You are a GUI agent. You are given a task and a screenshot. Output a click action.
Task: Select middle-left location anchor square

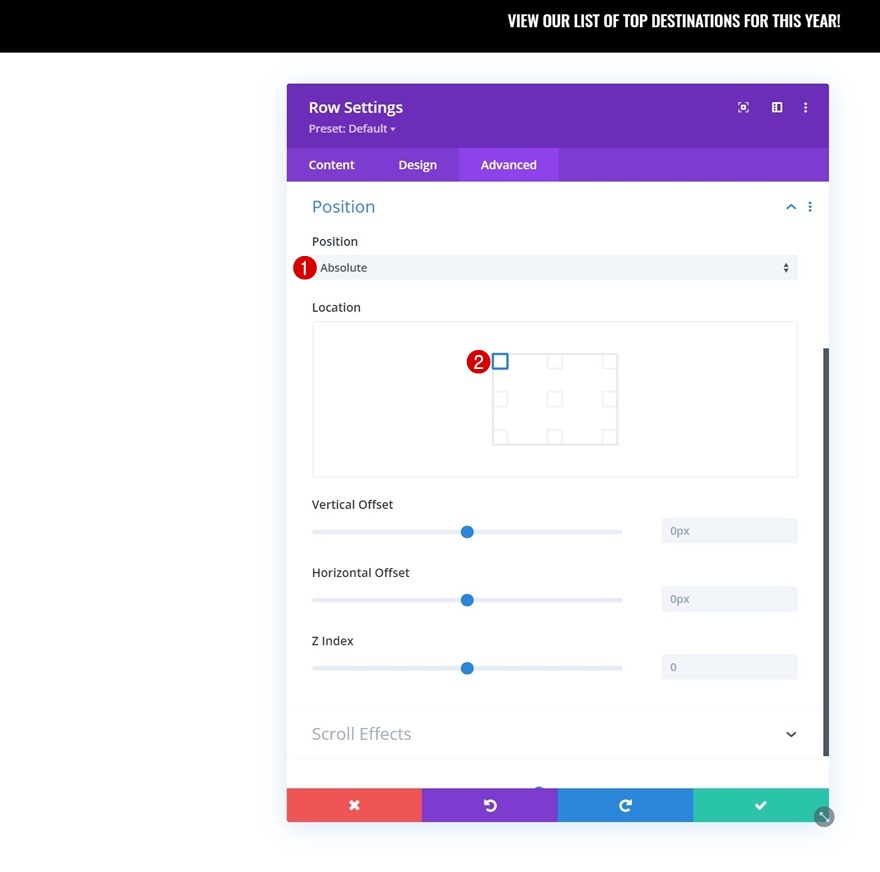pos(500,399)
